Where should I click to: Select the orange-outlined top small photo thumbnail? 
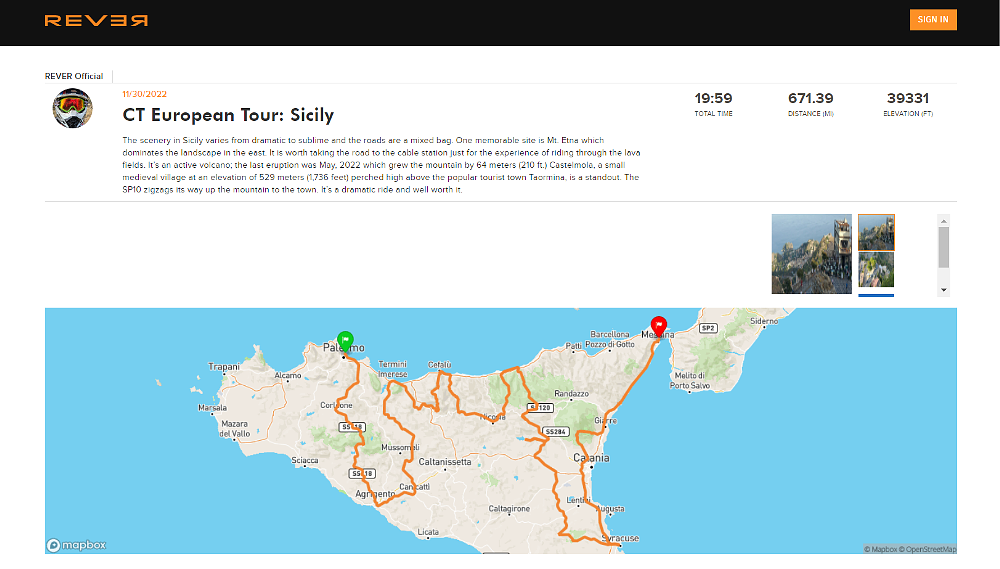(876, 232)
